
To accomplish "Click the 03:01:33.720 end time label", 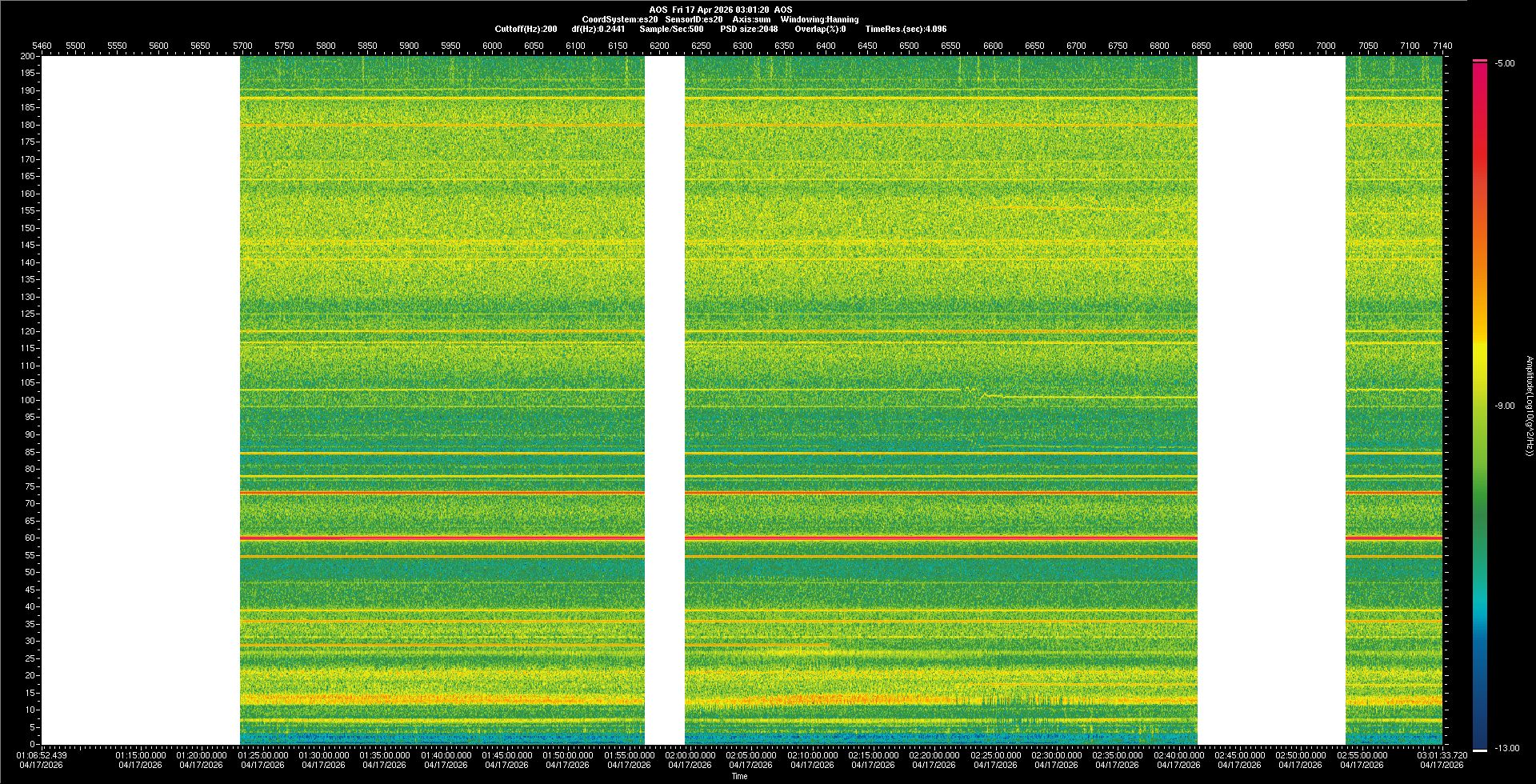I will [1442, 755].
